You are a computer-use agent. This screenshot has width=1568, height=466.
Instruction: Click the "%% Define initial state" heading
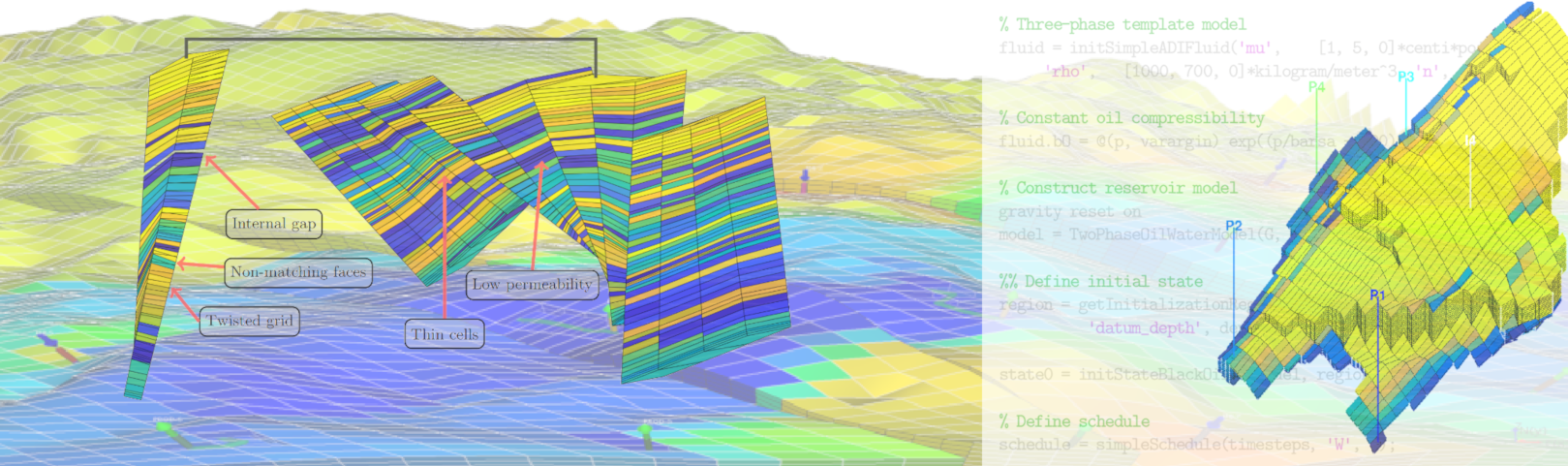[x=1100, y=281]
